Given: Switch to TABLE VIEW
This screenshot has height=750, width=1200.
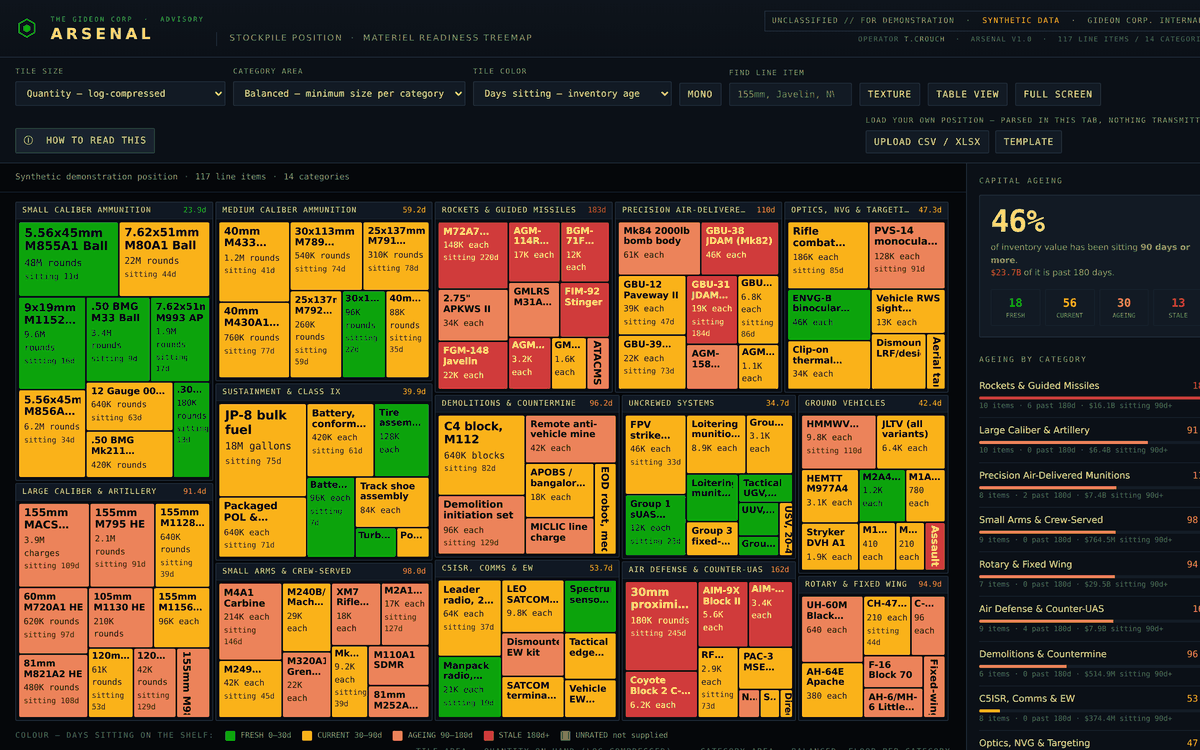Looking at the screenshot, I should [x=967, y=94].
